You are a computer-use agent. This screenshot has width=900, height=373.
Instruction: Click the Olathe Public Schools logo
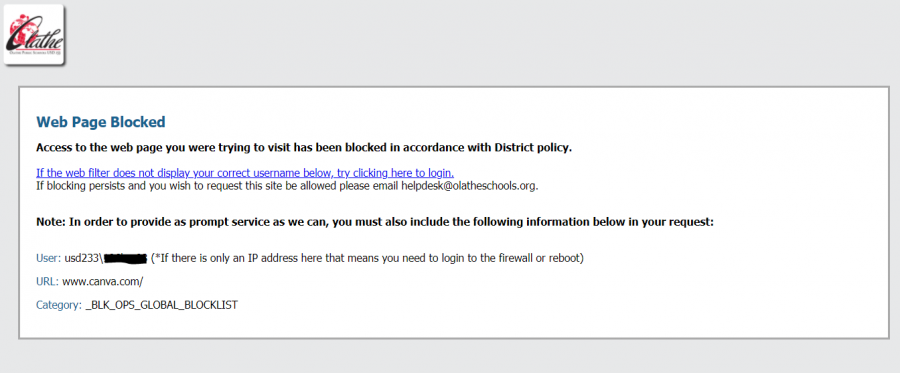(34, 34)
